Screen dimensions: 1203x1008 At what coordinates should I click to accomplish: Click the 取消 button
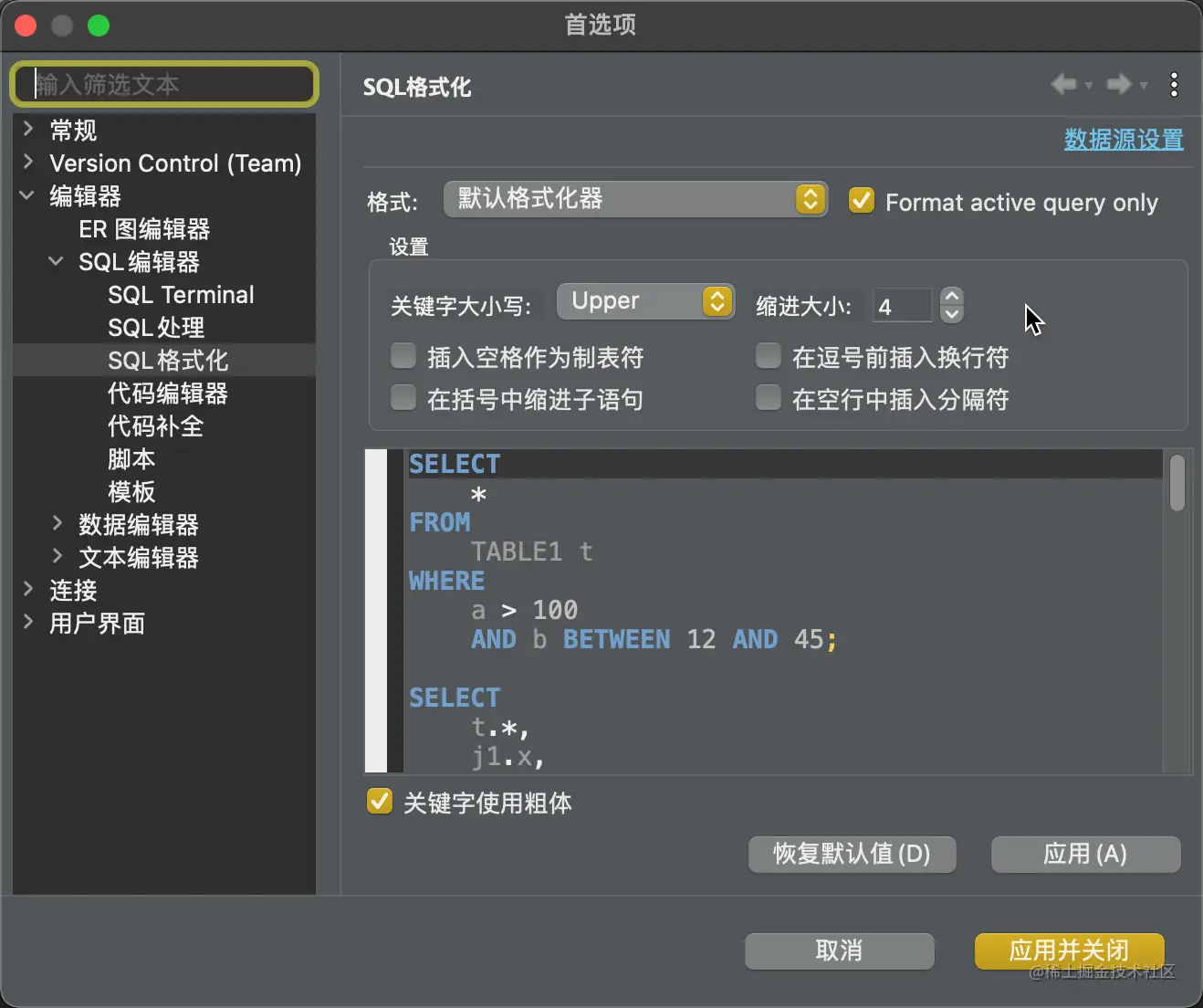click(x=839, y=951)
